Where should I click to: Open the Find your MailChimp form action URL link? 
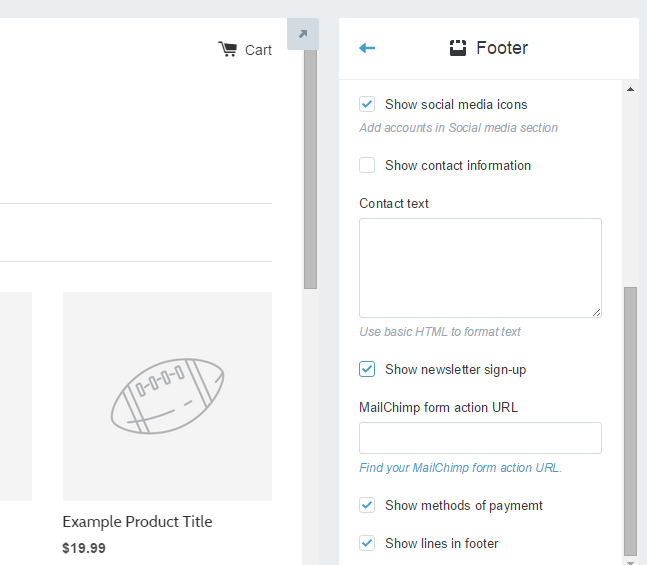(x=460, y=468)
